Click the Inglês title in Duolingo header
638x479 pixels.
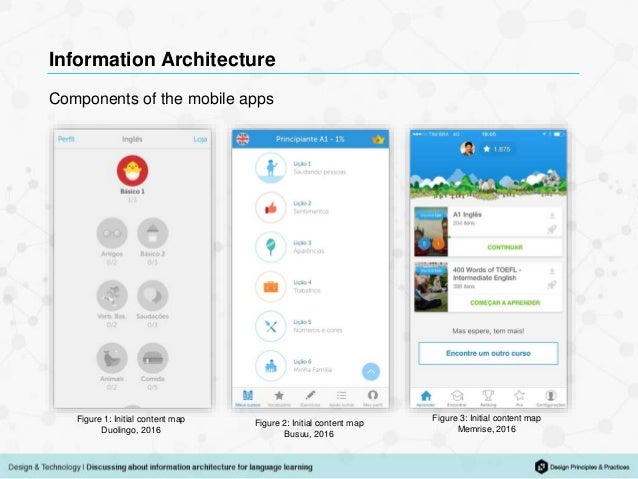click(132, 139)
